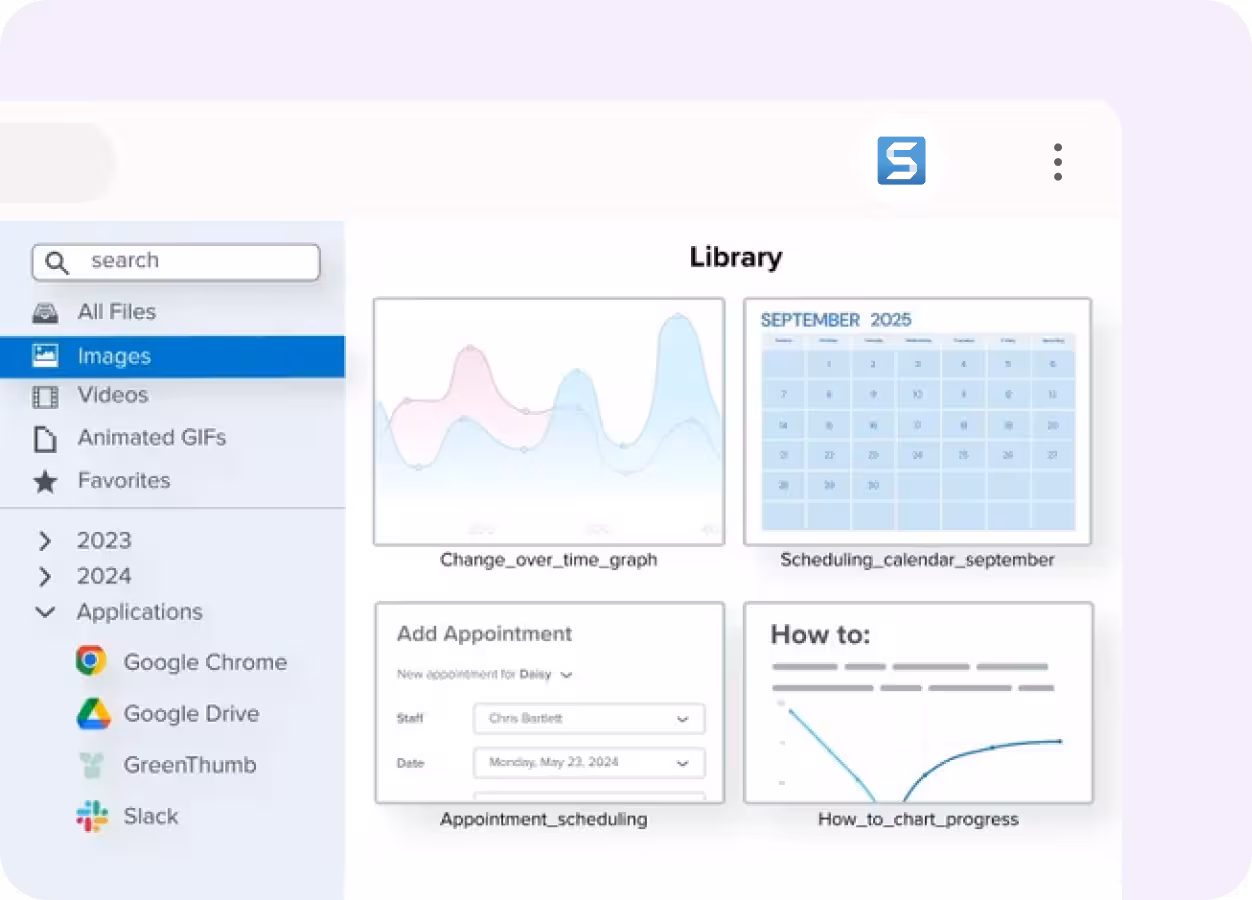
Task: Click the Google Drive logo icon
Action: pos(93,714)
